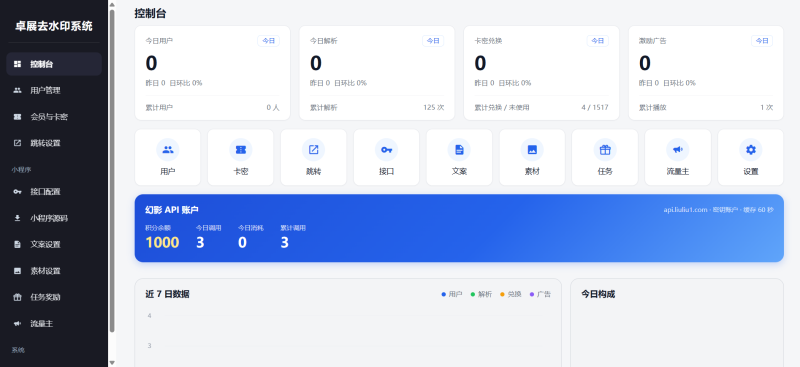Open the 任务 gift shortcut icon
Screen dimensions: 800x367
[605, 150]
